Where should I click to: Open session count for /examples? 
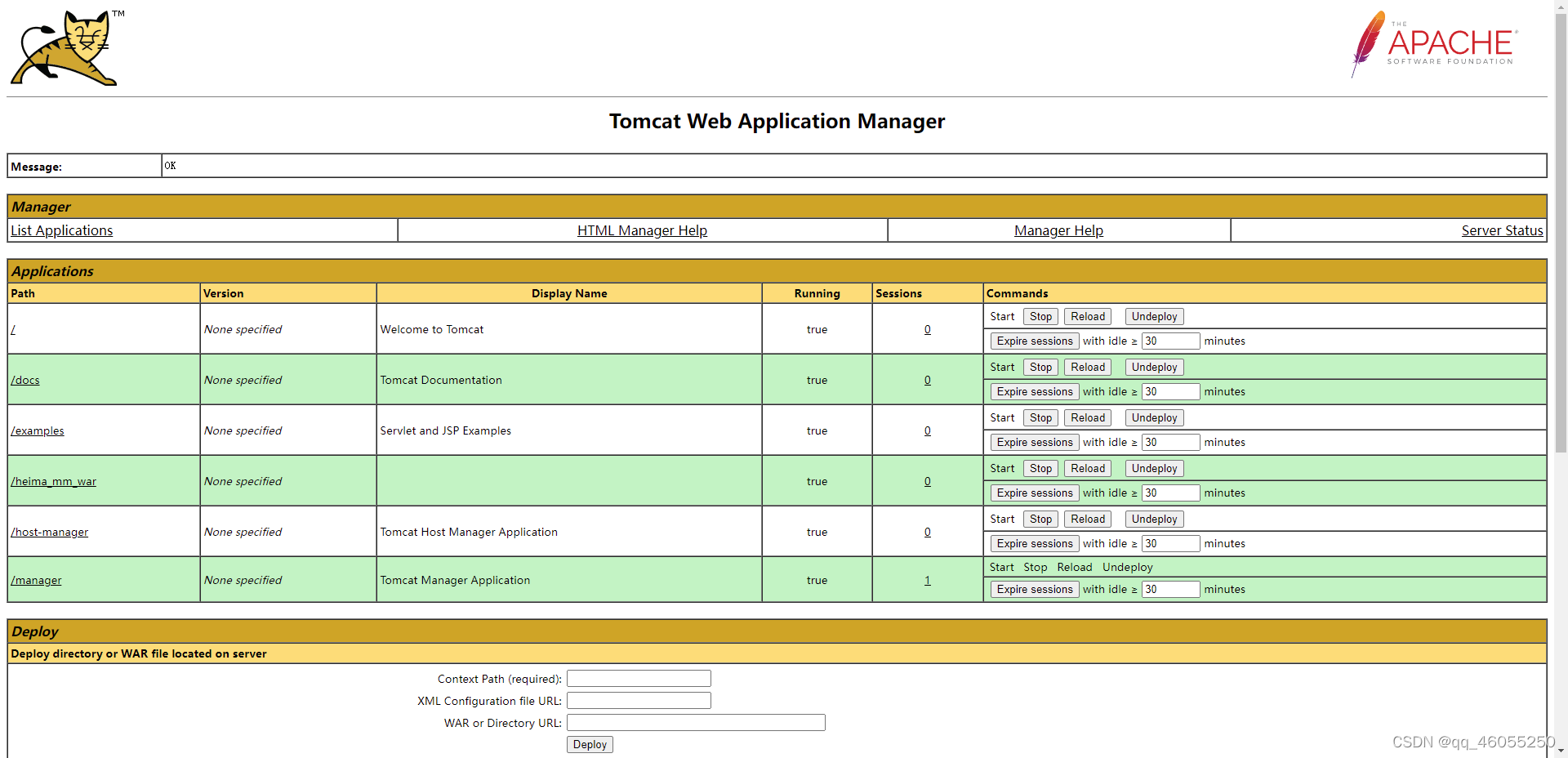tap(928, 430)
